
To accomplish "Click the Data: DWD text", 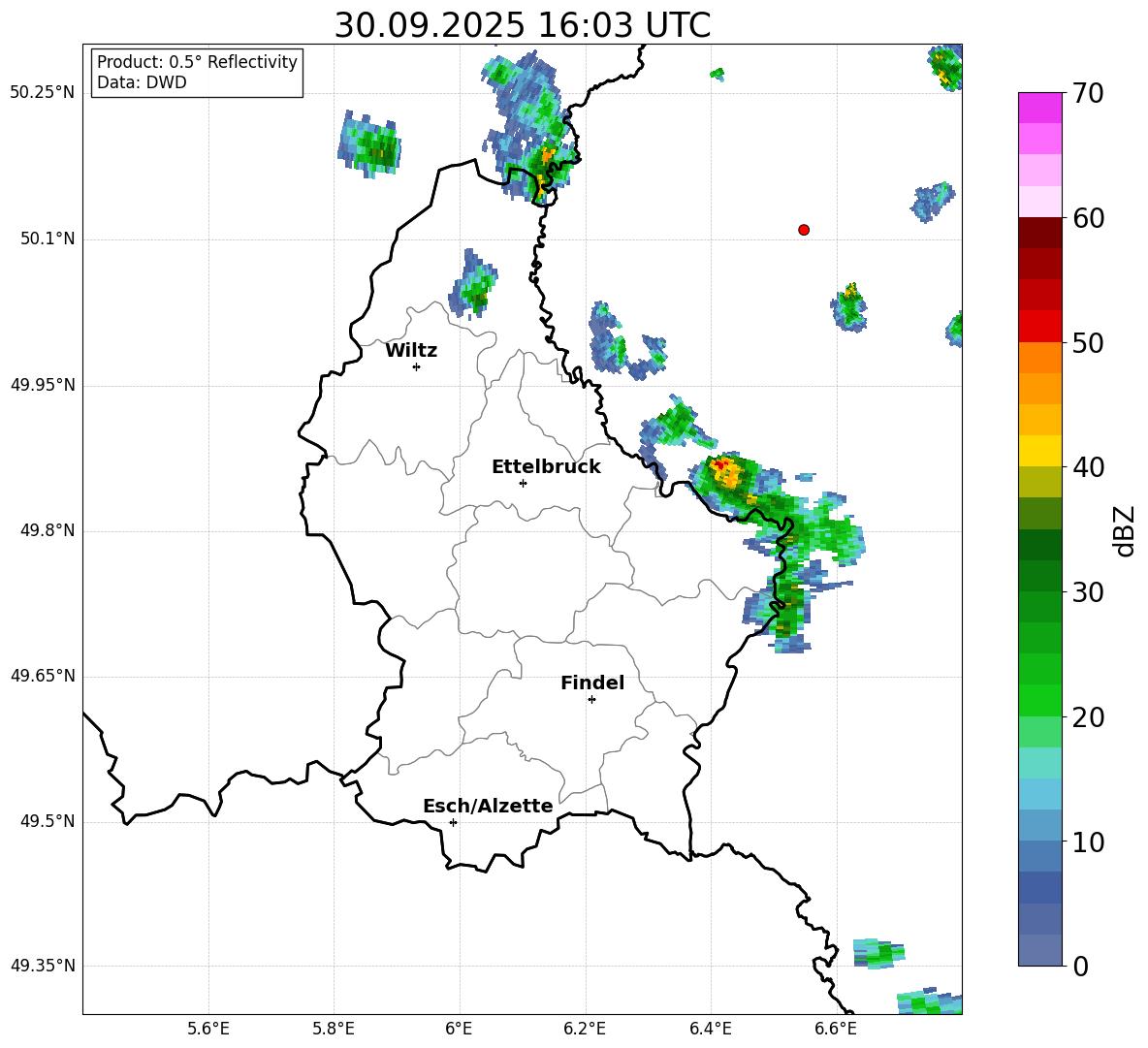I will click(x=142, y=82).
